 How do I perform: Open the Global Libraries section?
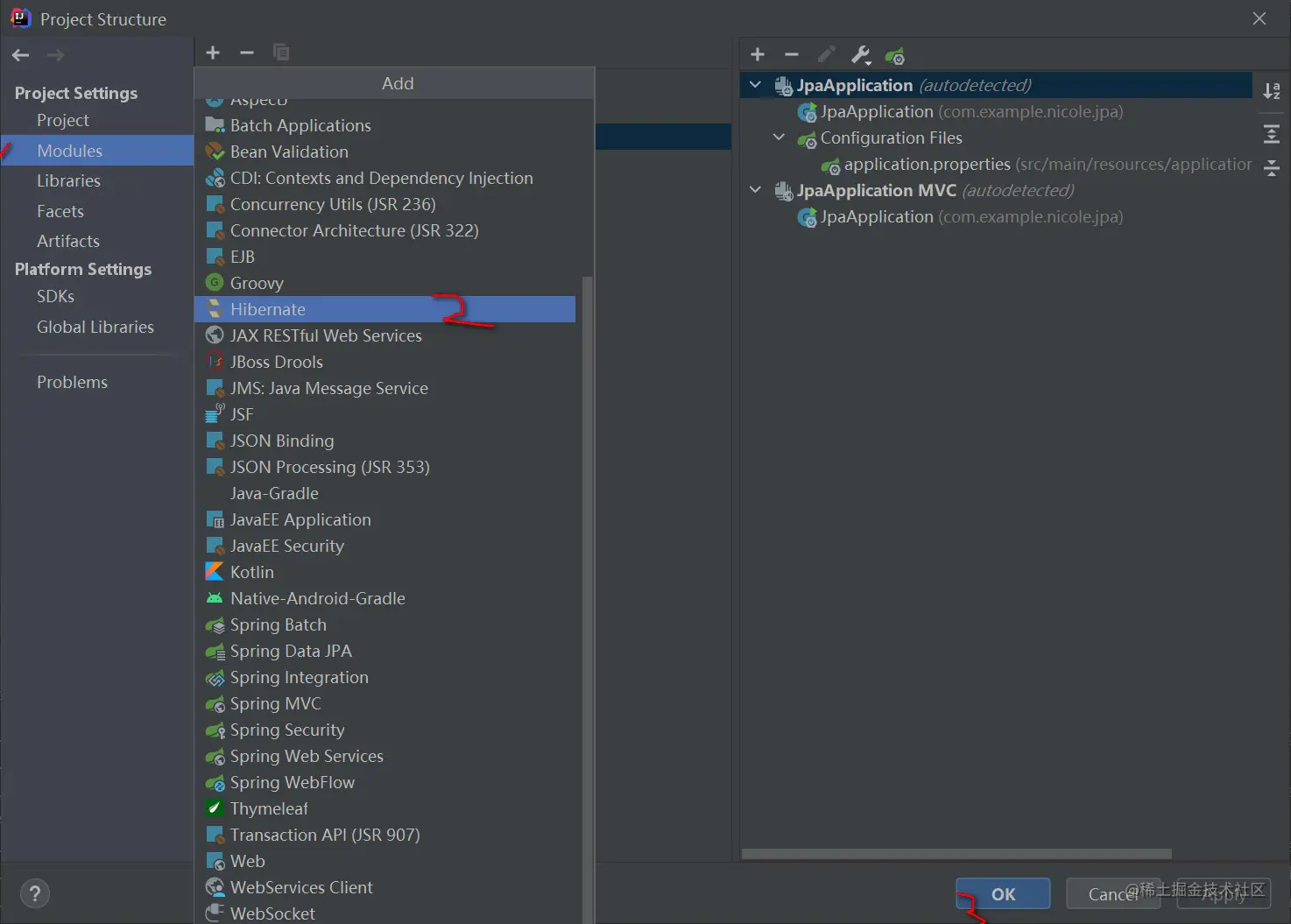95,327
